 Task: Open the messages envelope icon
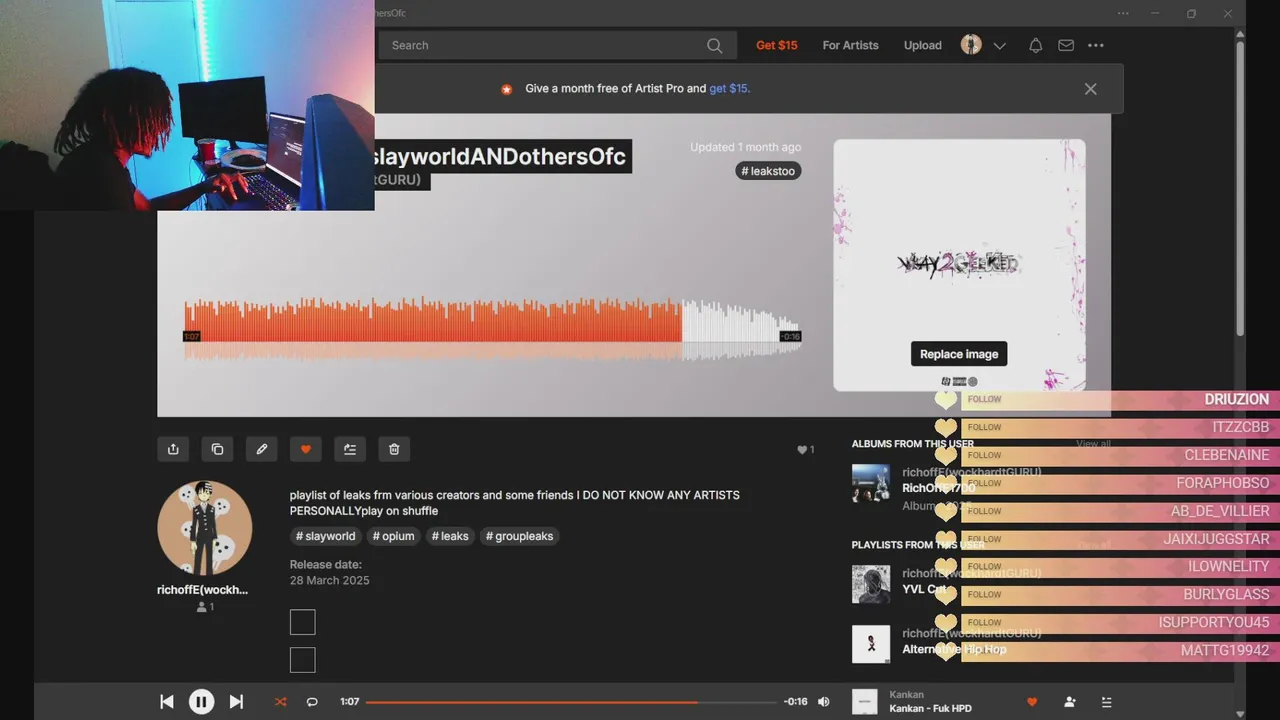(1066, 45)
